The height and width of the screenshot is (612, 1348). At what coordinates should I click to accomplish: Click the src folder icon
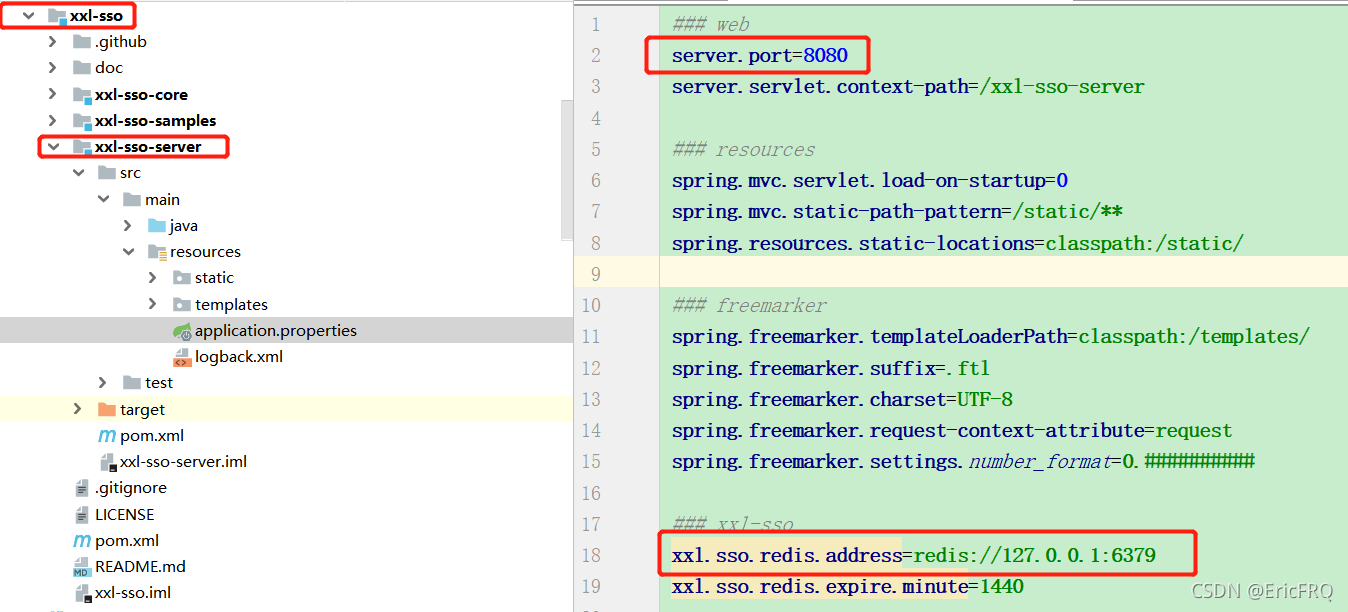(107, 173)
